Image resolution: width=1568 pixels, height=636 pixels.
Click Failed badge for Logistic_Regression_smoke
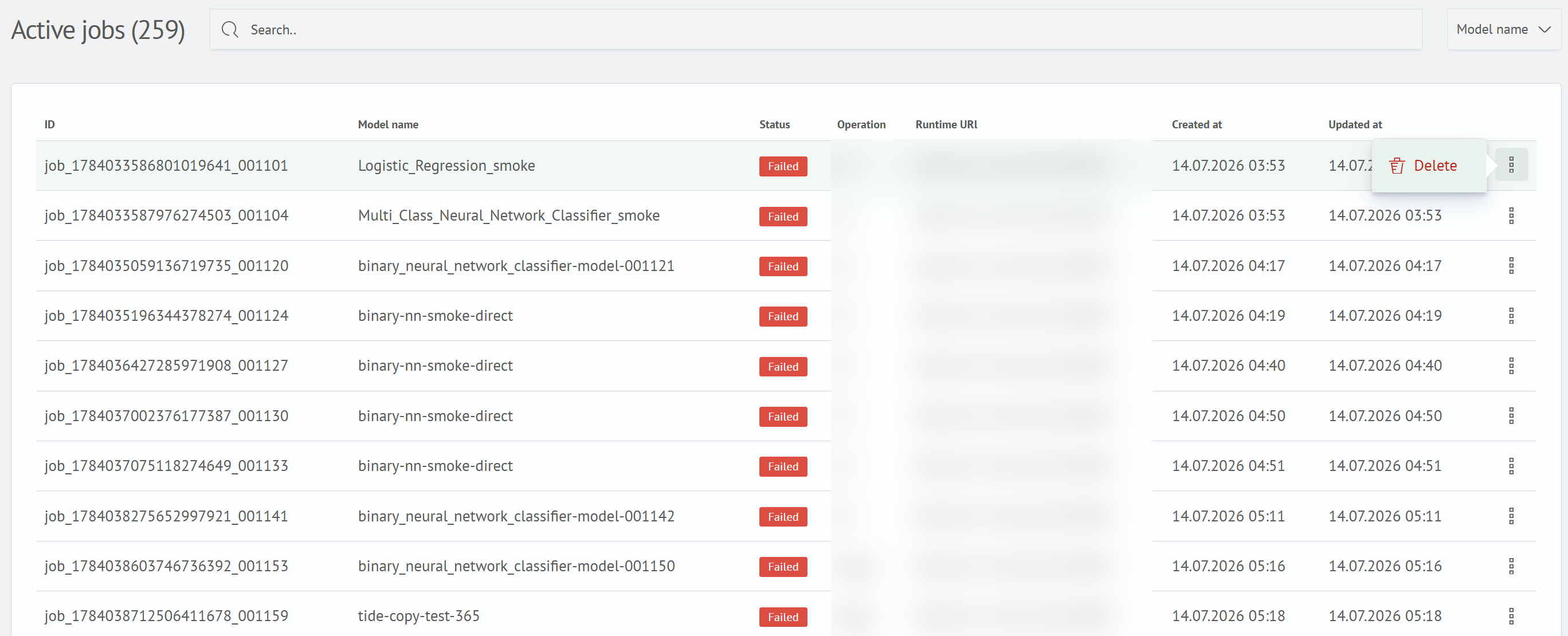pos(783,166)
